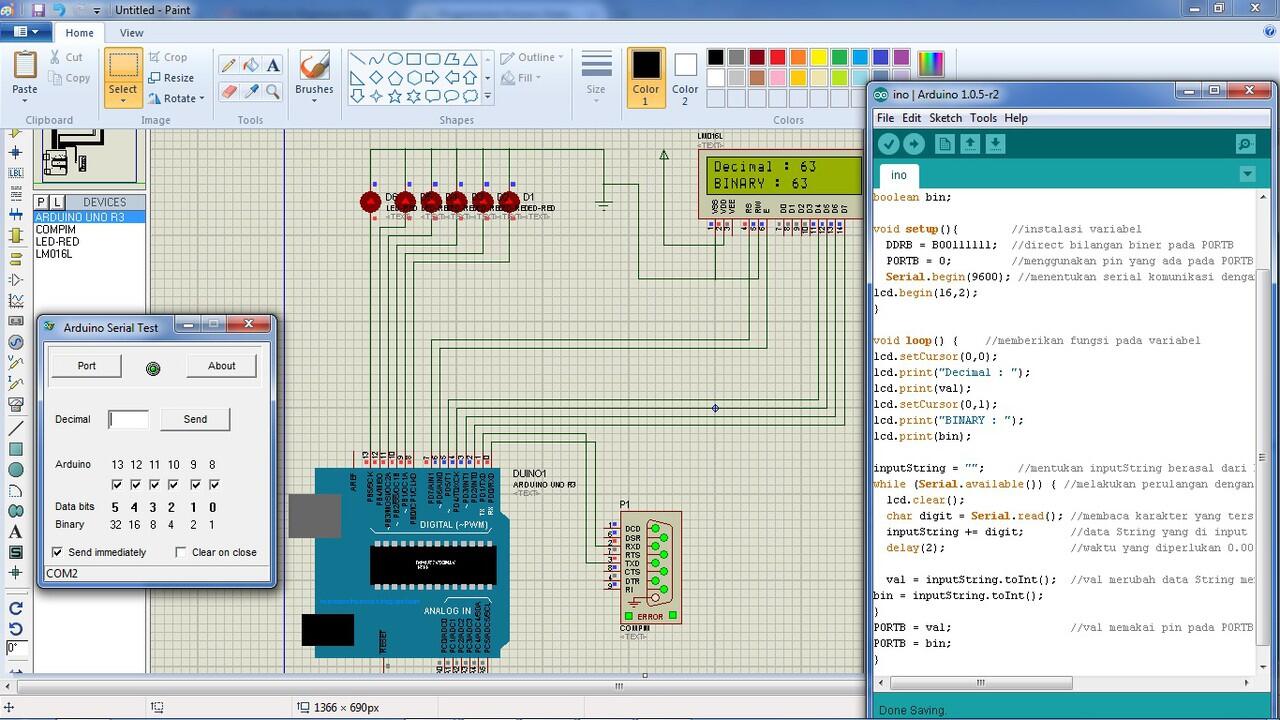Click the Port button in Serial Test
The height and width of the screenshot is (720, 1280).
pyautogui.click(x=87, y=366)
